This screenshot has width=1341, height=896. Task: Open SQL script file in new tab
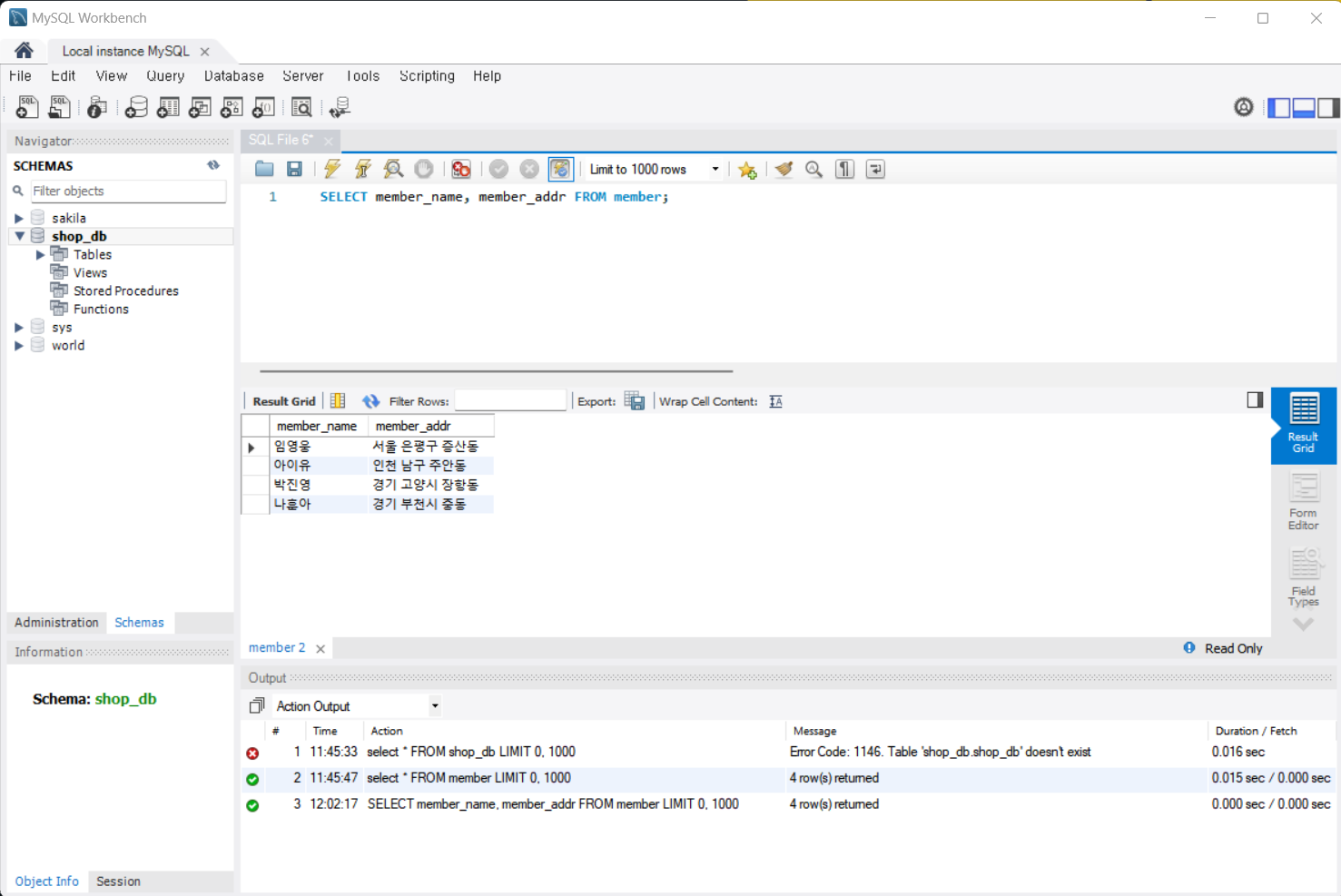point(59,107)
